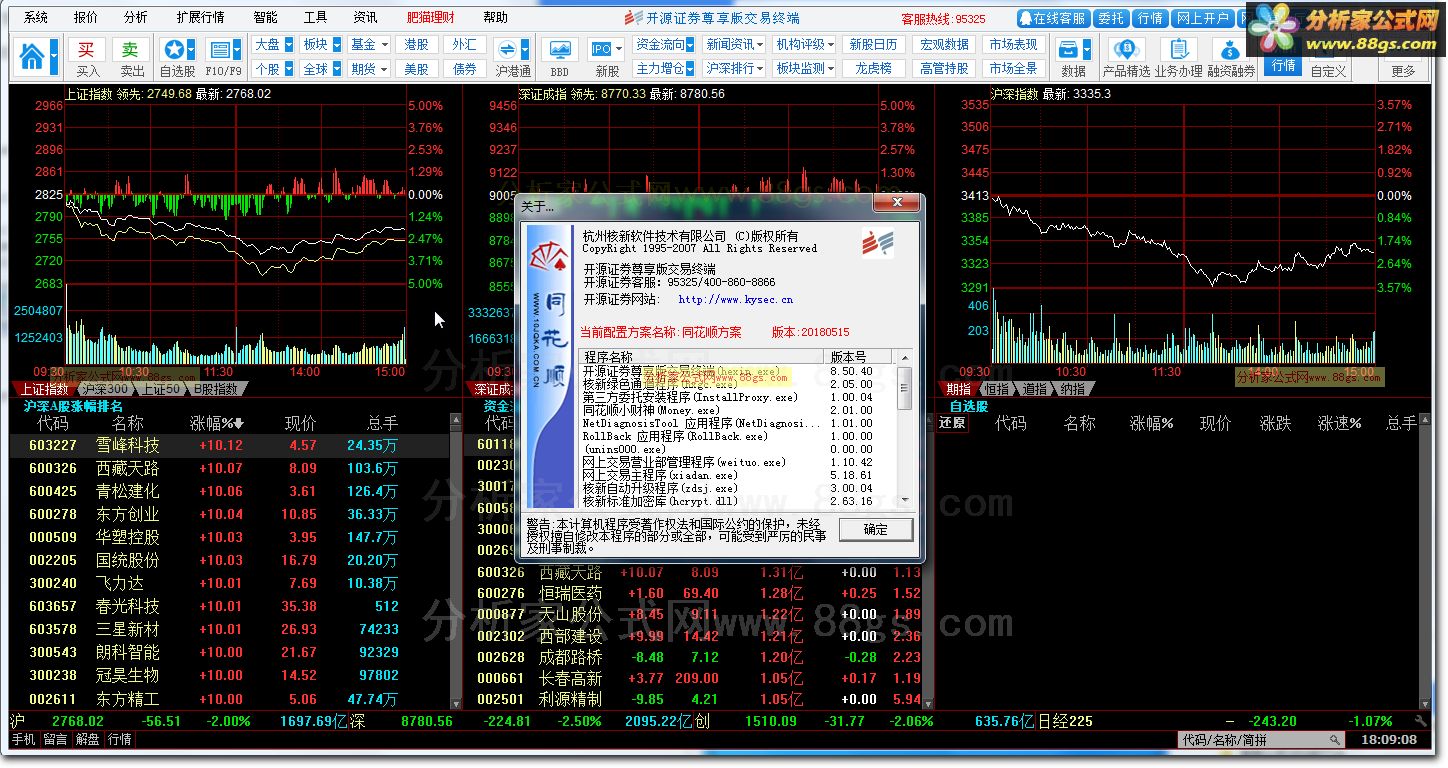The width and height of the screenshot is (1448, 768).
Task: Switch to the 上证50 index tab
Action: 160,389
